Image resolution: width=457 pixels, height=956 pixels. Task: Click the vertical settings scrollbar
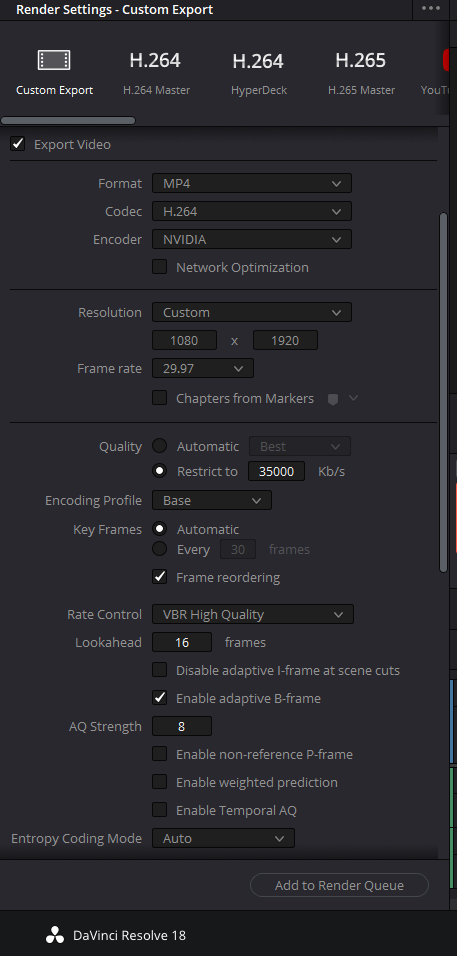click(x=444, y=392)
